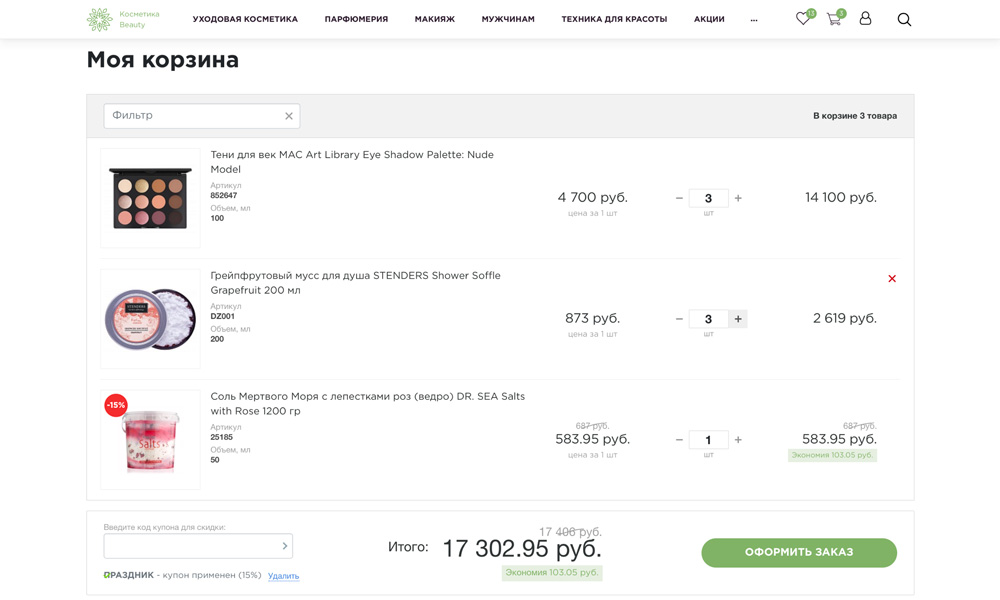This screenshot has width=1000, height=600.
Task: Remove the STENDERS shower mousse from cart
Action: point(892,279)
